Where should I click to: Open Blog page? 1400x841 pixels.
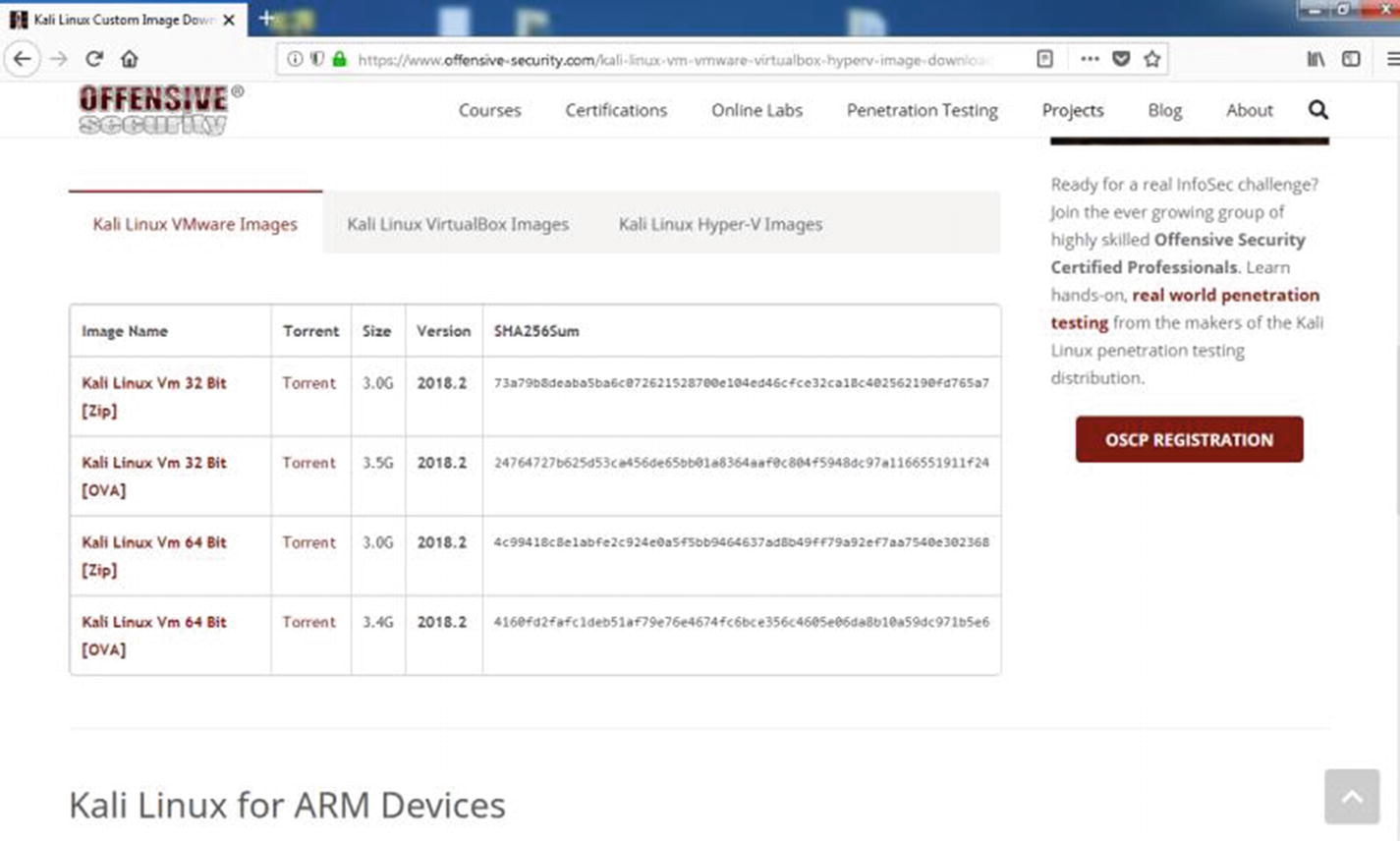click(1164, 110)
